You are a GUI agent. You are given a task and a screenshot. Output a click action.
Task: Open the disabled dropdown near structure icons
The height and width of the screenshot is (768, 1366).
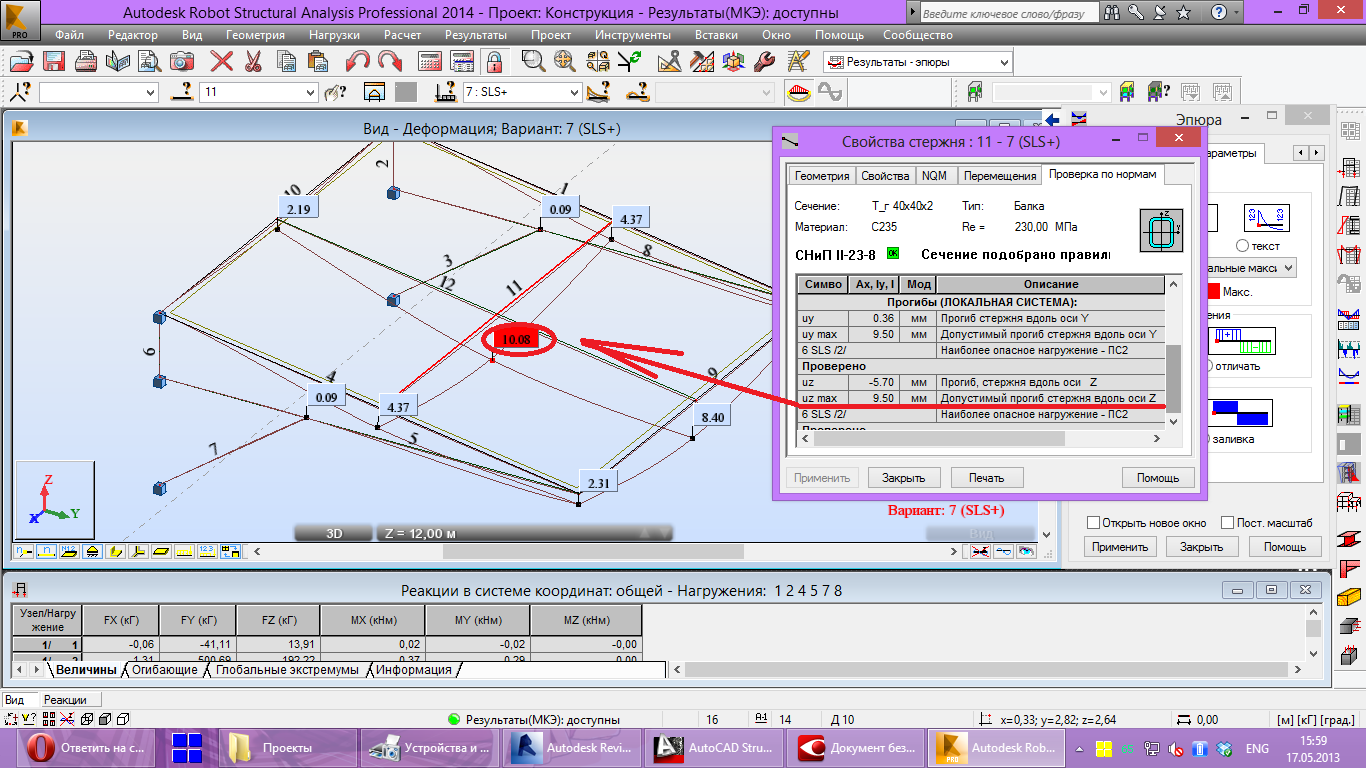[x=1052, y=92]
